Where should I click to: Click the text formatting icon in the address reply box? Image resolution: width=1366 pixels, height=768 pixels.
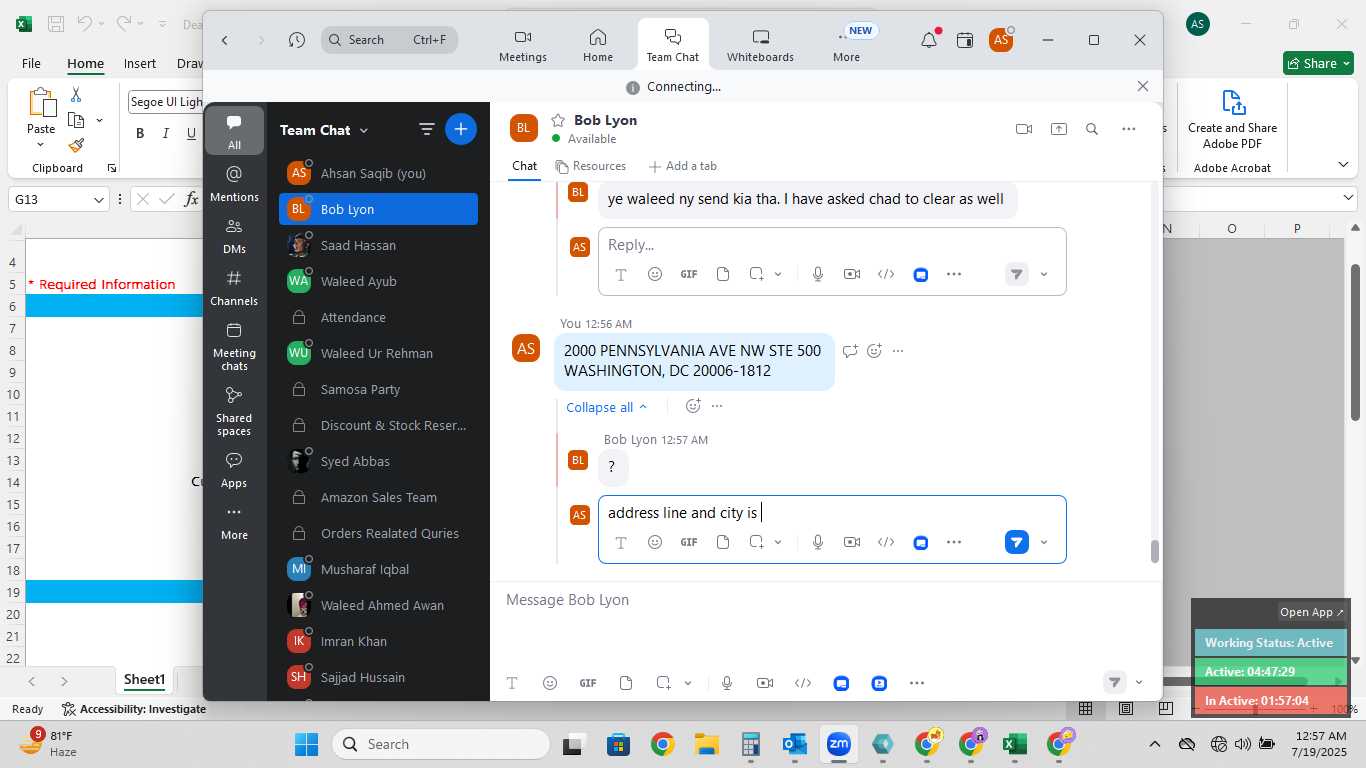621,542
